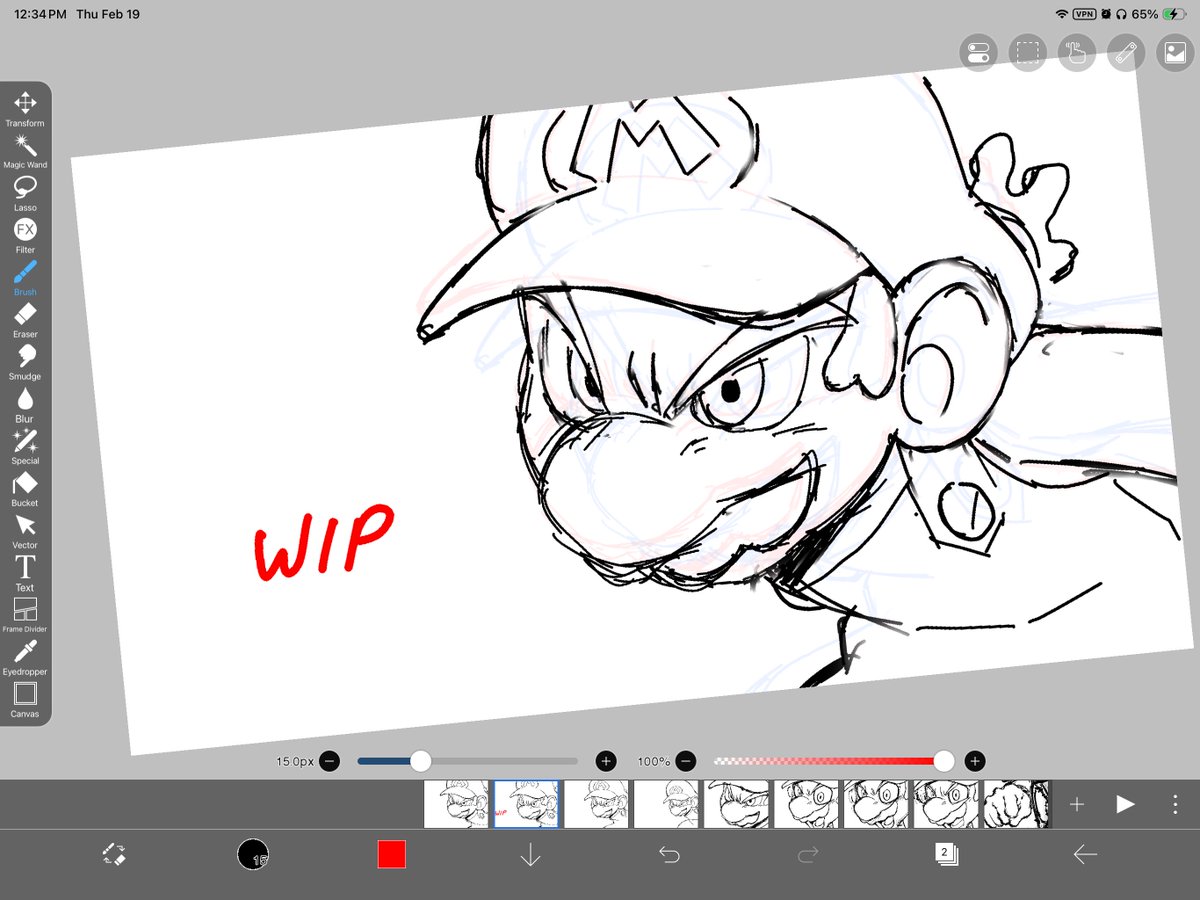Open the dashed selection area tool
Screen dimensions: 1200x900
tap(1027, 53)
